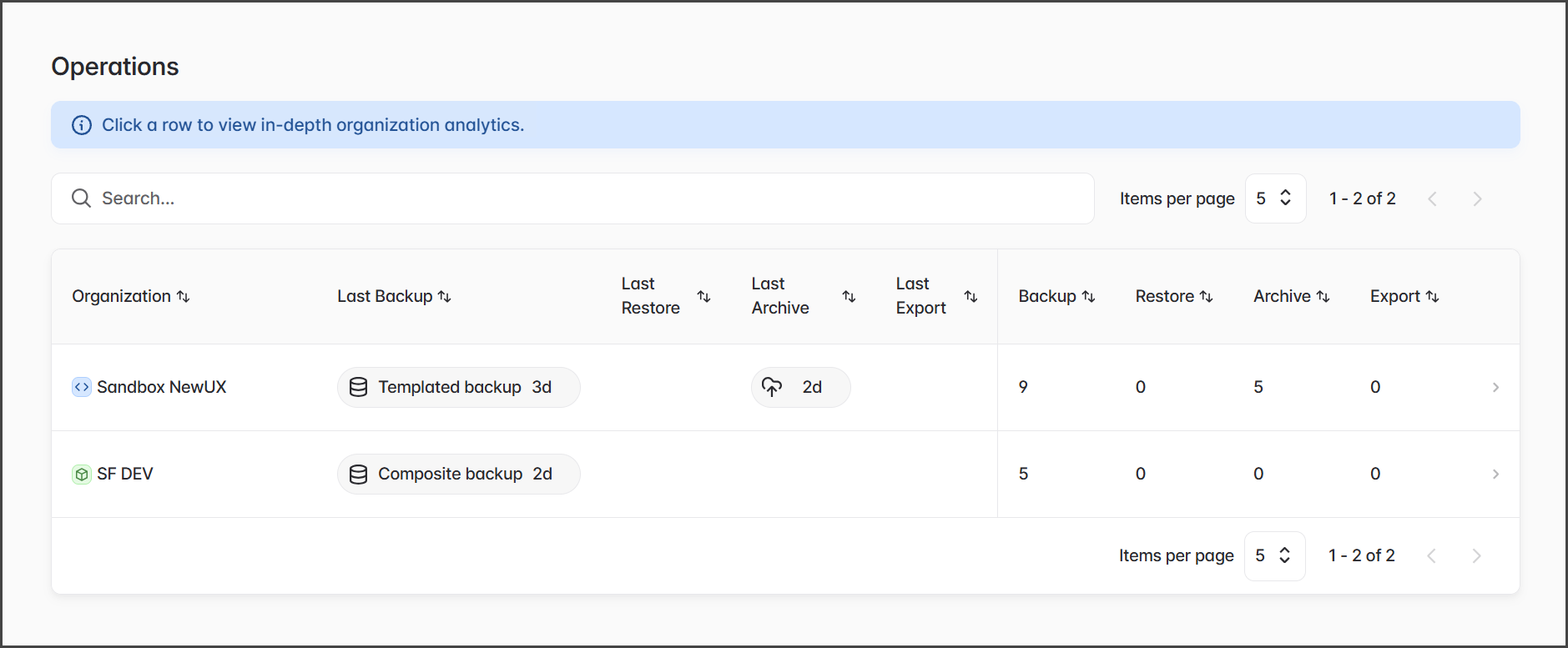This screenshot has width=1568, height=648.
Task: Expand the Sandbox NewUX row chevron
Action: [x=1495, y=387]
